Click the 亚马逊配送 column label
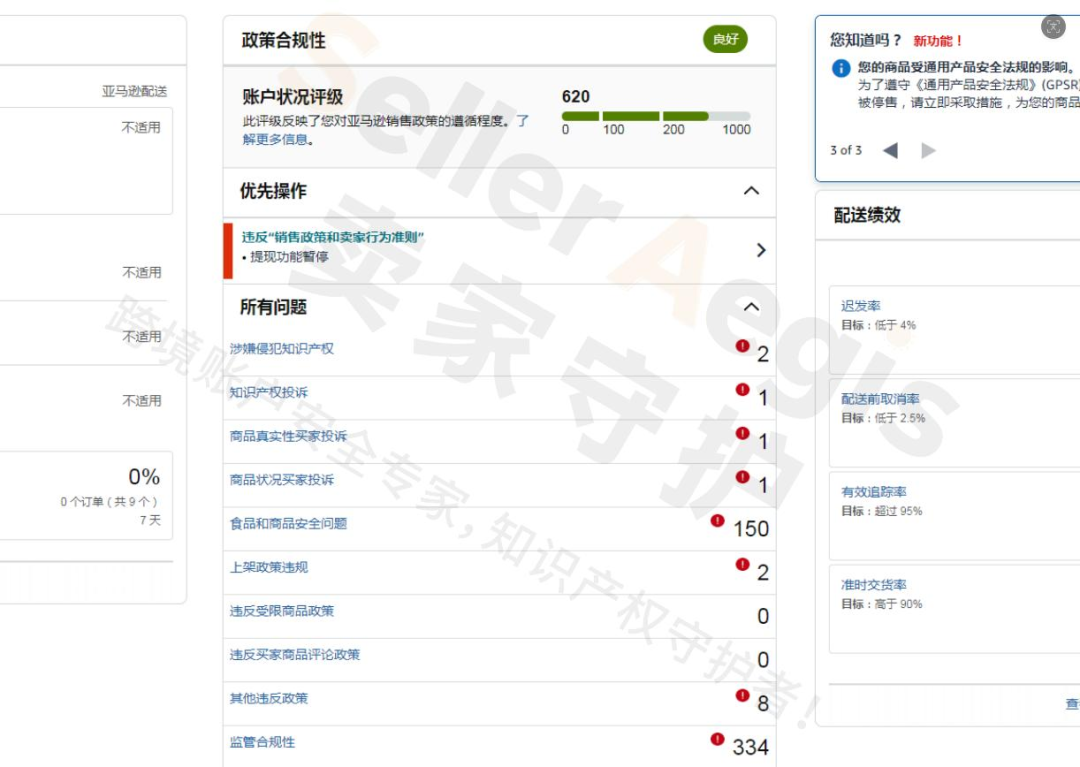 134,91
